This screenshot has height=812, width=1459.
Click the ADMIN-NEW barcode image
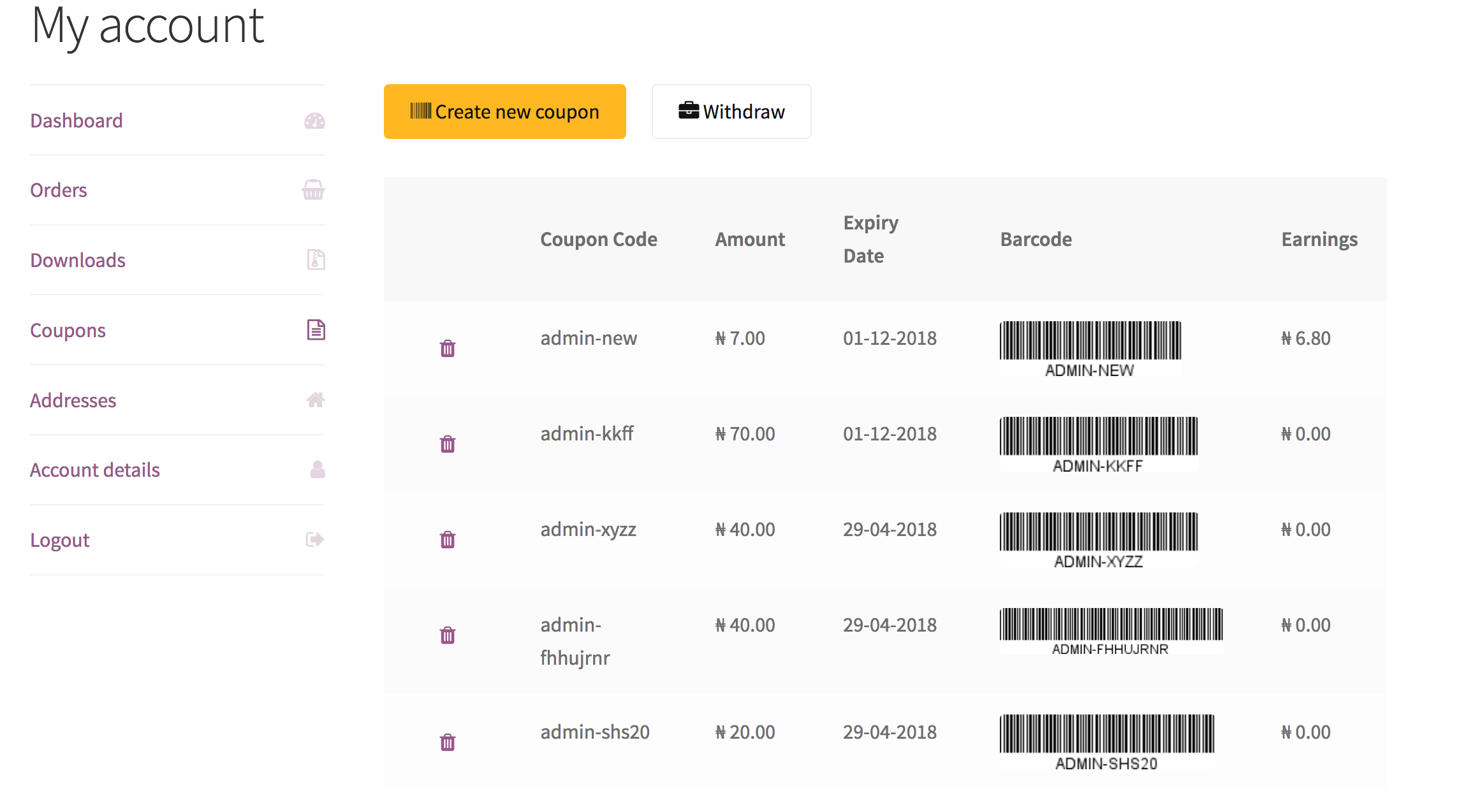click(1090, 349)
